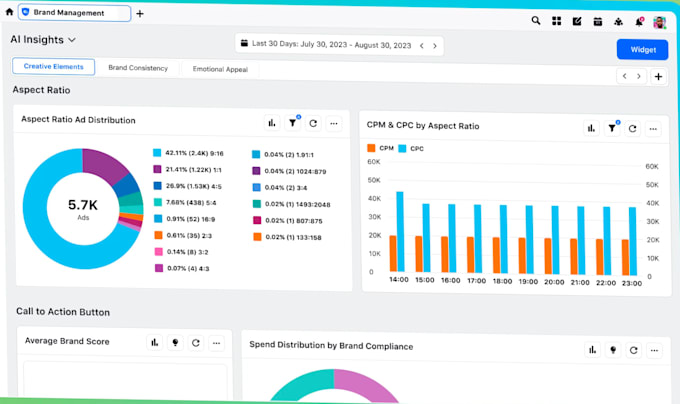
Task: Change chart type in Spend Distribution widget
Action: pyautogui.click(x=592, y=350)
